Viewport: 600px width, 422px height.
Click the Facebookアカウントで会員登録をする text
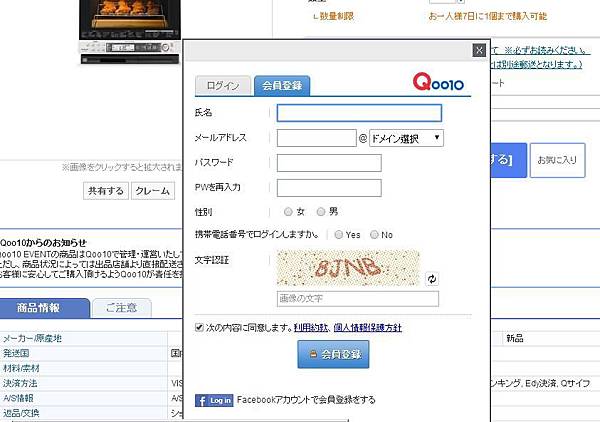306,400
